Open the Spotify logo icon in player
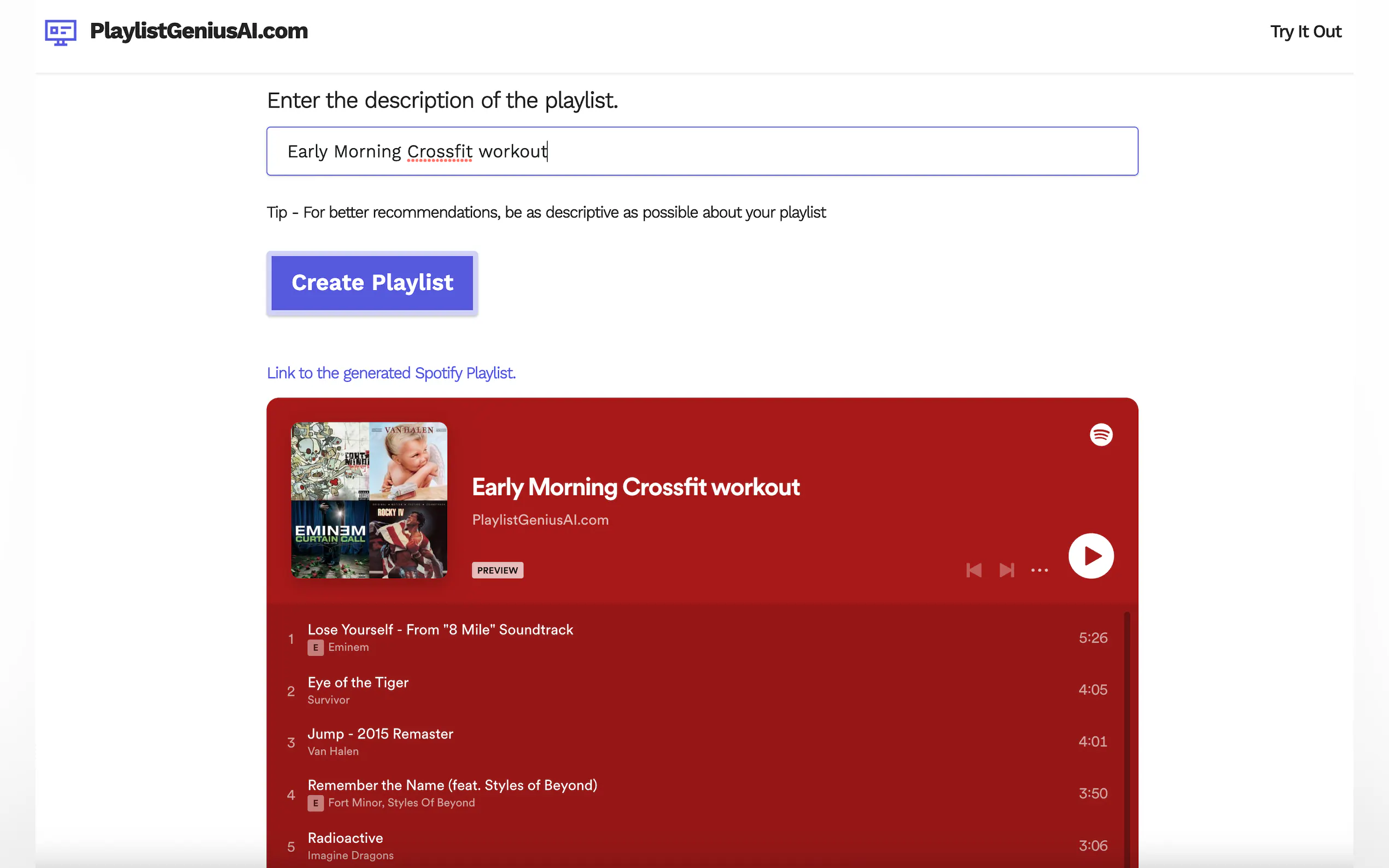Image resolution: width=1389 pixels, height=868 pixels. 1100,435
